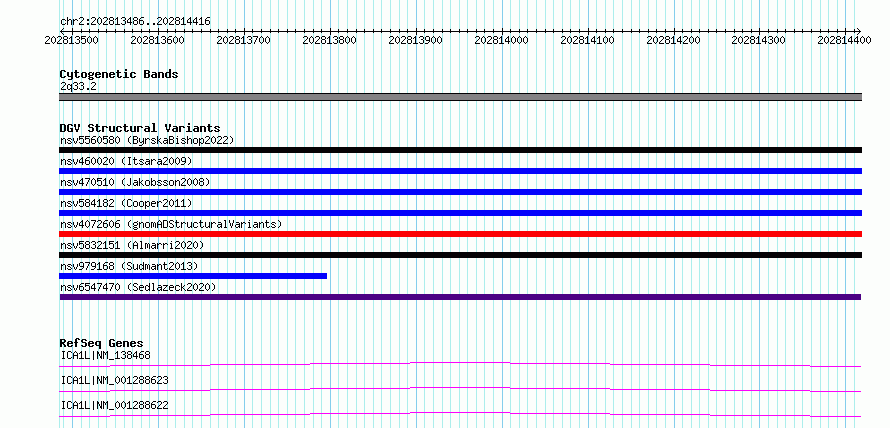
Task: Click the right arrowhead of the ruler
Action: pos(858,31)
